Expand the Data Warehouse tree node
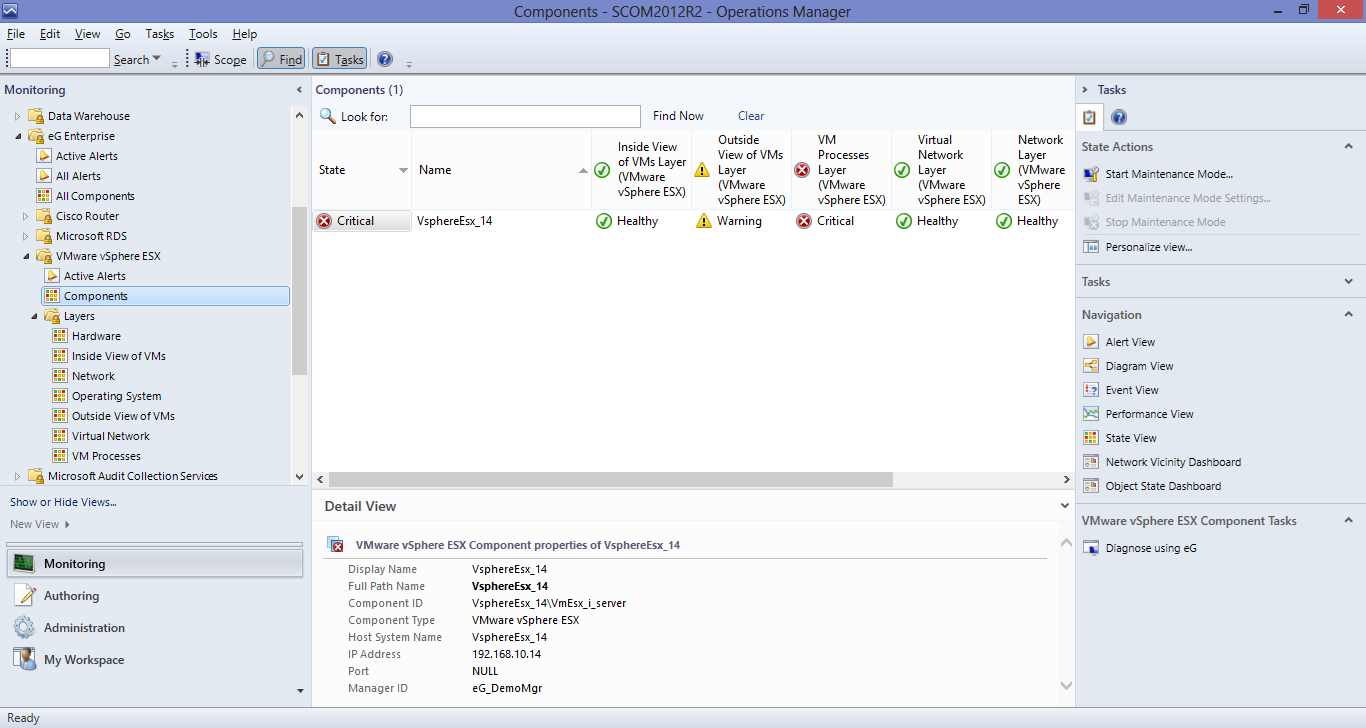 [x=17, y=116]
